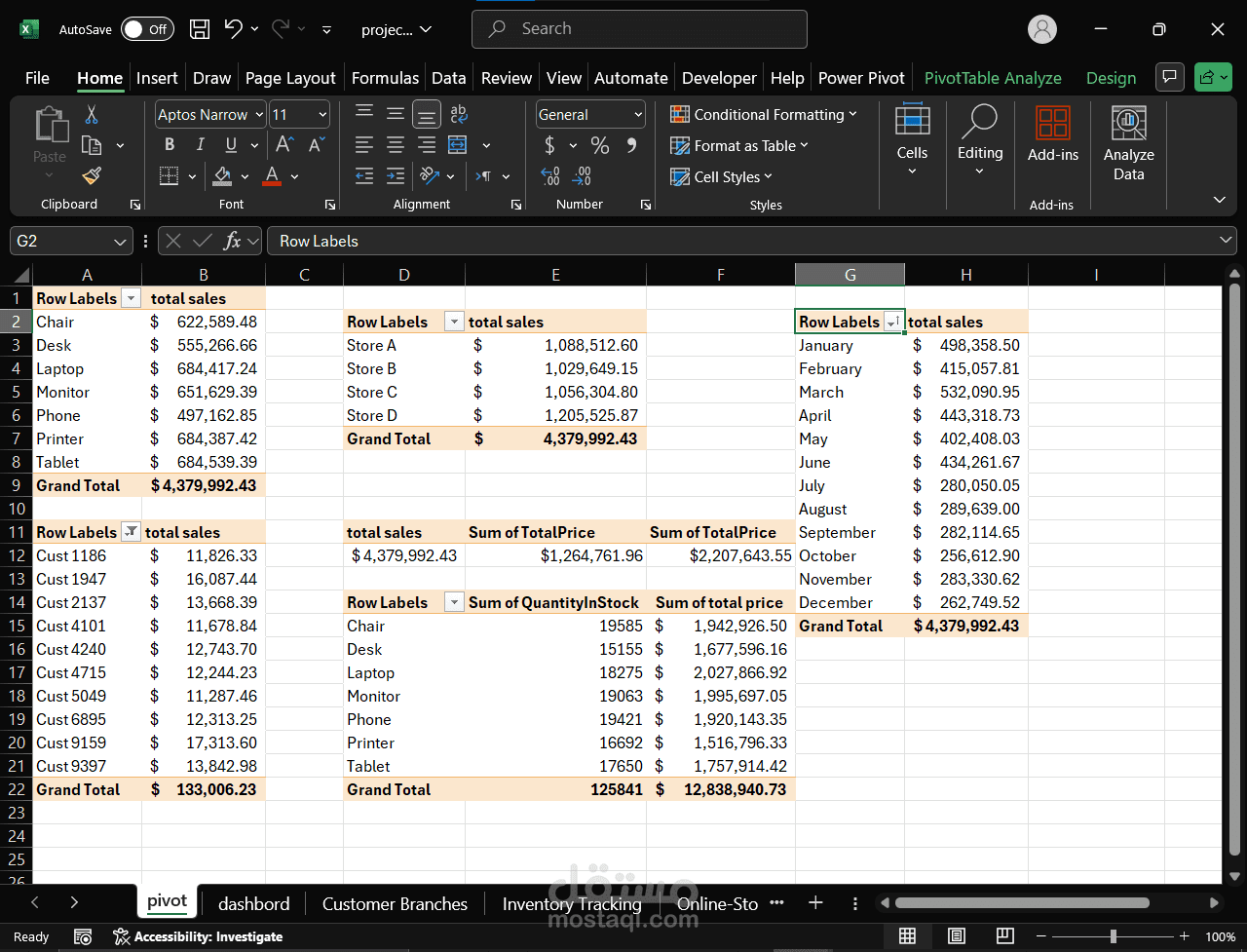Viewport: 1247px width, 952px height.
Task: Click the Insert Function fx icon
Action: tap(232, 241)
